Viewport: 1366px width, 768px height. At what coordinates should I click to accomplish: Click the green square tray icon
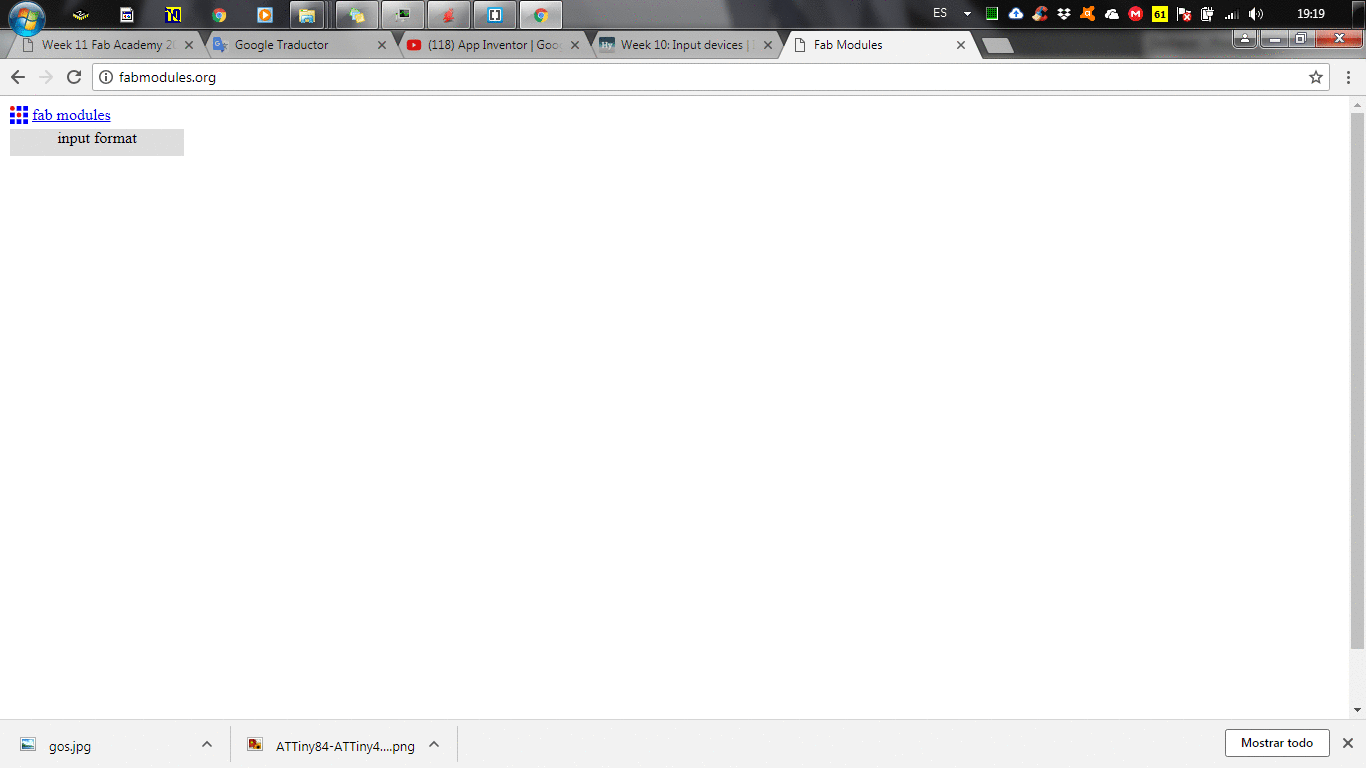point(992,14)
